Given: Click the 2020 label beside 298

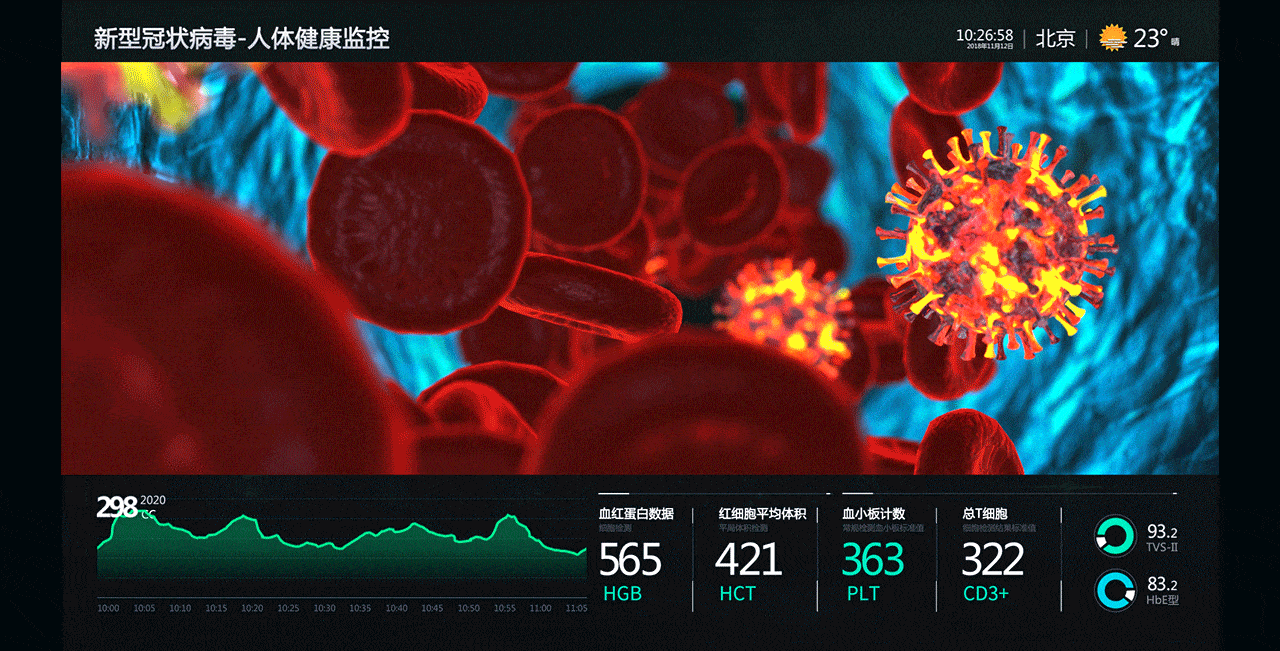Looking at the screenshot, I should [153, 500].
